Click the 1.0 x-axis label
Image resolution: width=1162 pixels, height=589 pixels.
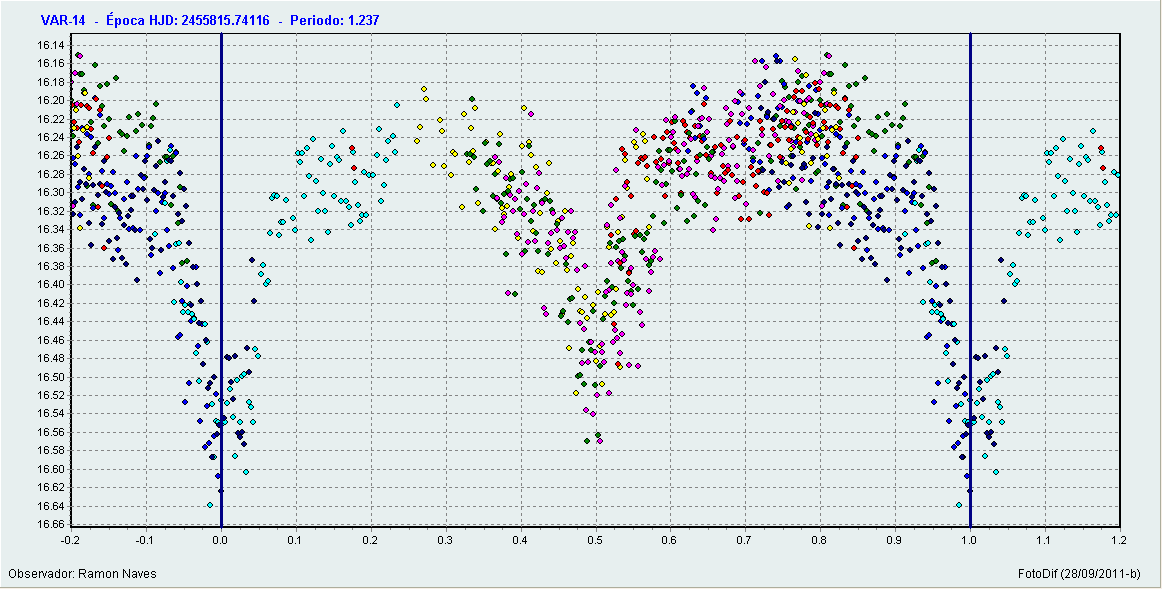point(970,541)
